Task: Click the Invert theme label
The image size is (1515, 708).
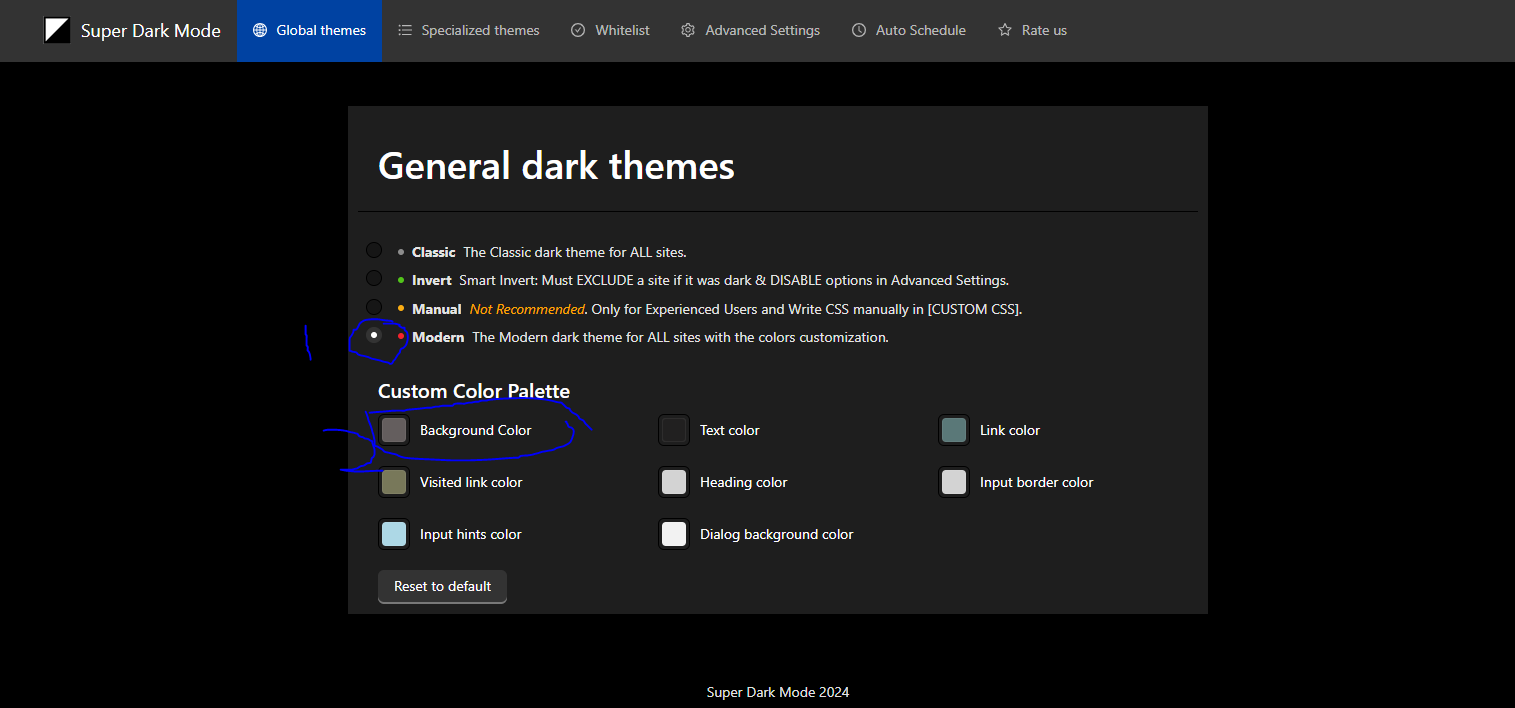Action: [432, 280]
